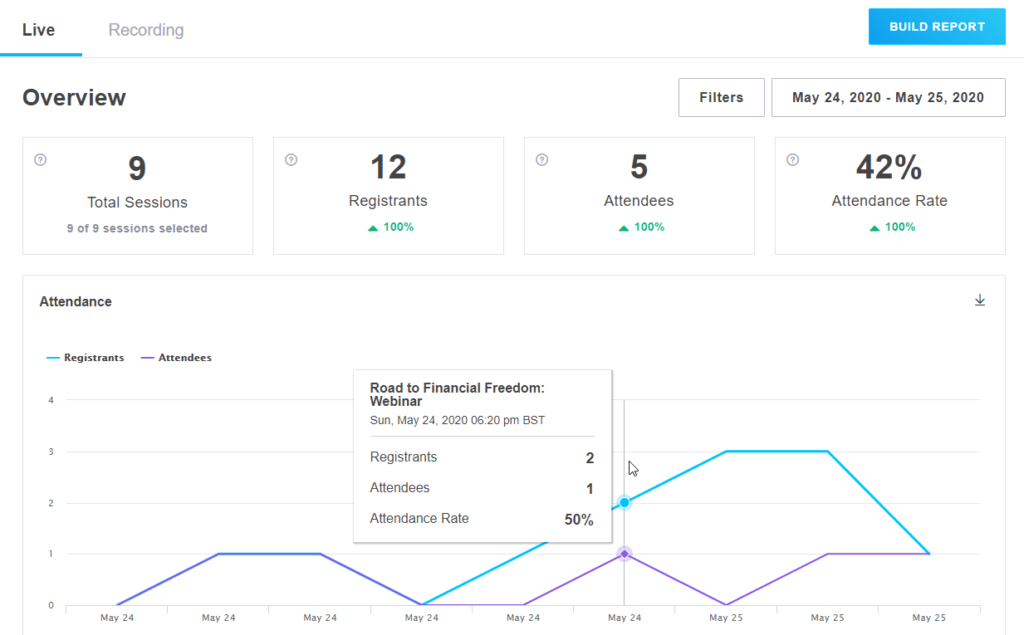Click the blue Registrants data point on chart
The width and height of the screenshot is (1024, 635).
(624, 502)
